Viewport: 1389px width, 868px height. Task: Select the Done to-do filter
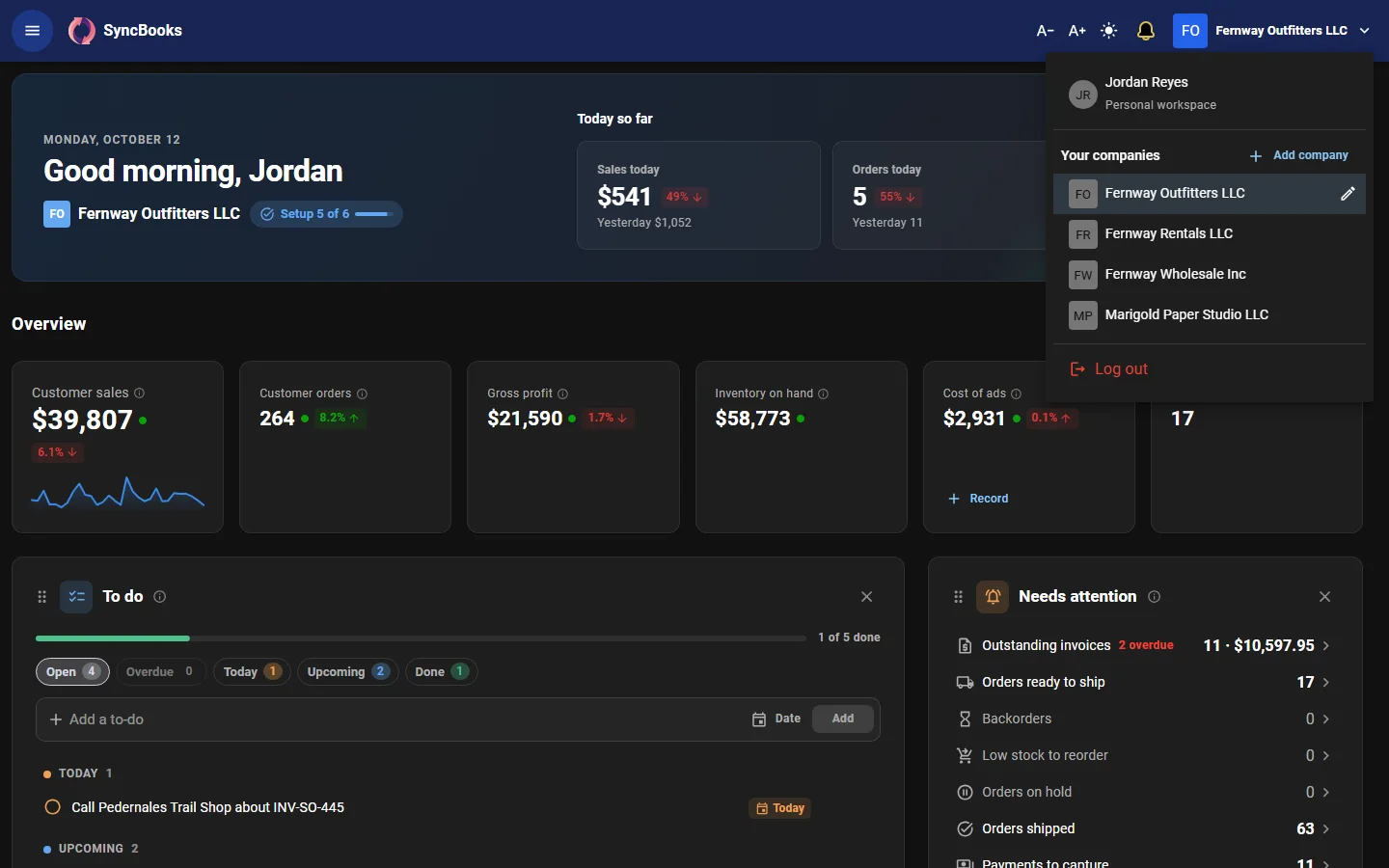point(442,672)
